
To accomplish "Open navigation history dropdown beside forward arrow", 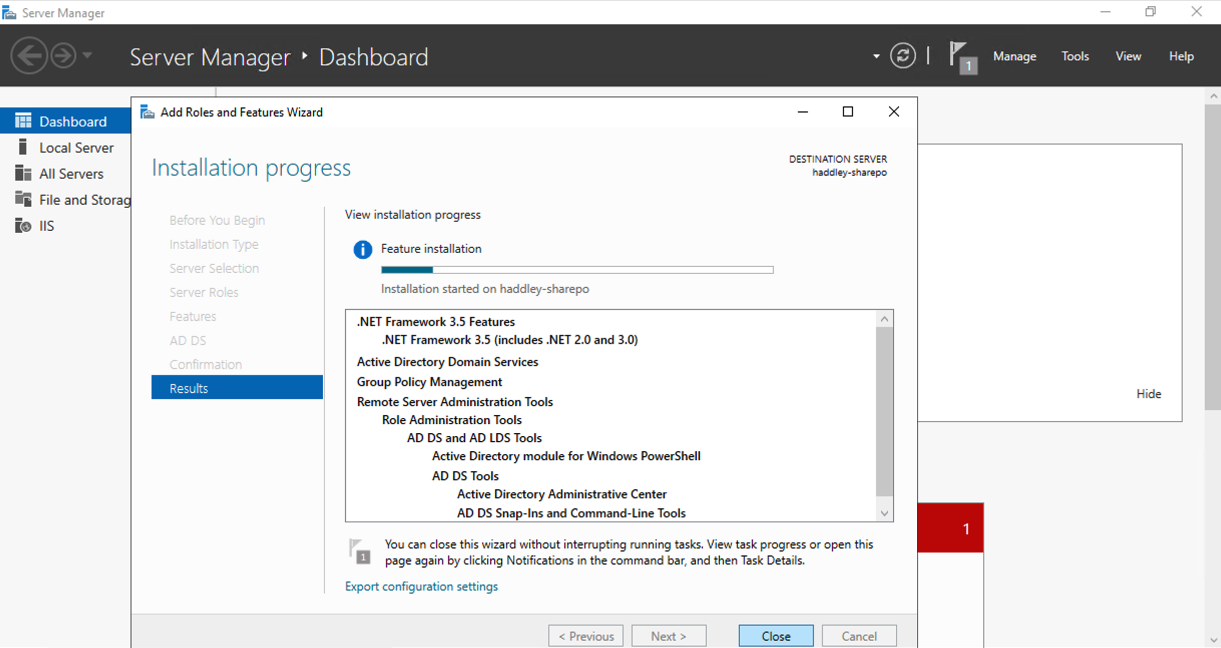I will (x=88, y=56).
